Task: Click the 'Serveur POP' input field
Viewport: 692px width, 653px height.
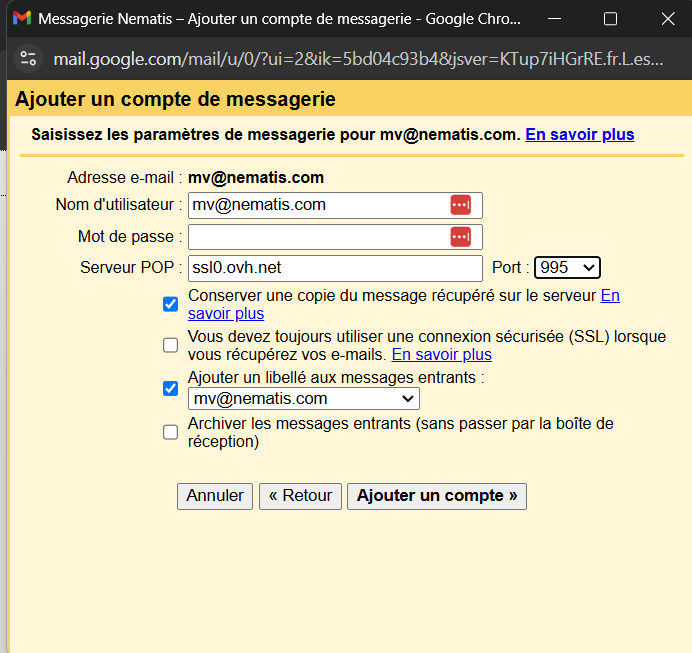Action: 334,268
